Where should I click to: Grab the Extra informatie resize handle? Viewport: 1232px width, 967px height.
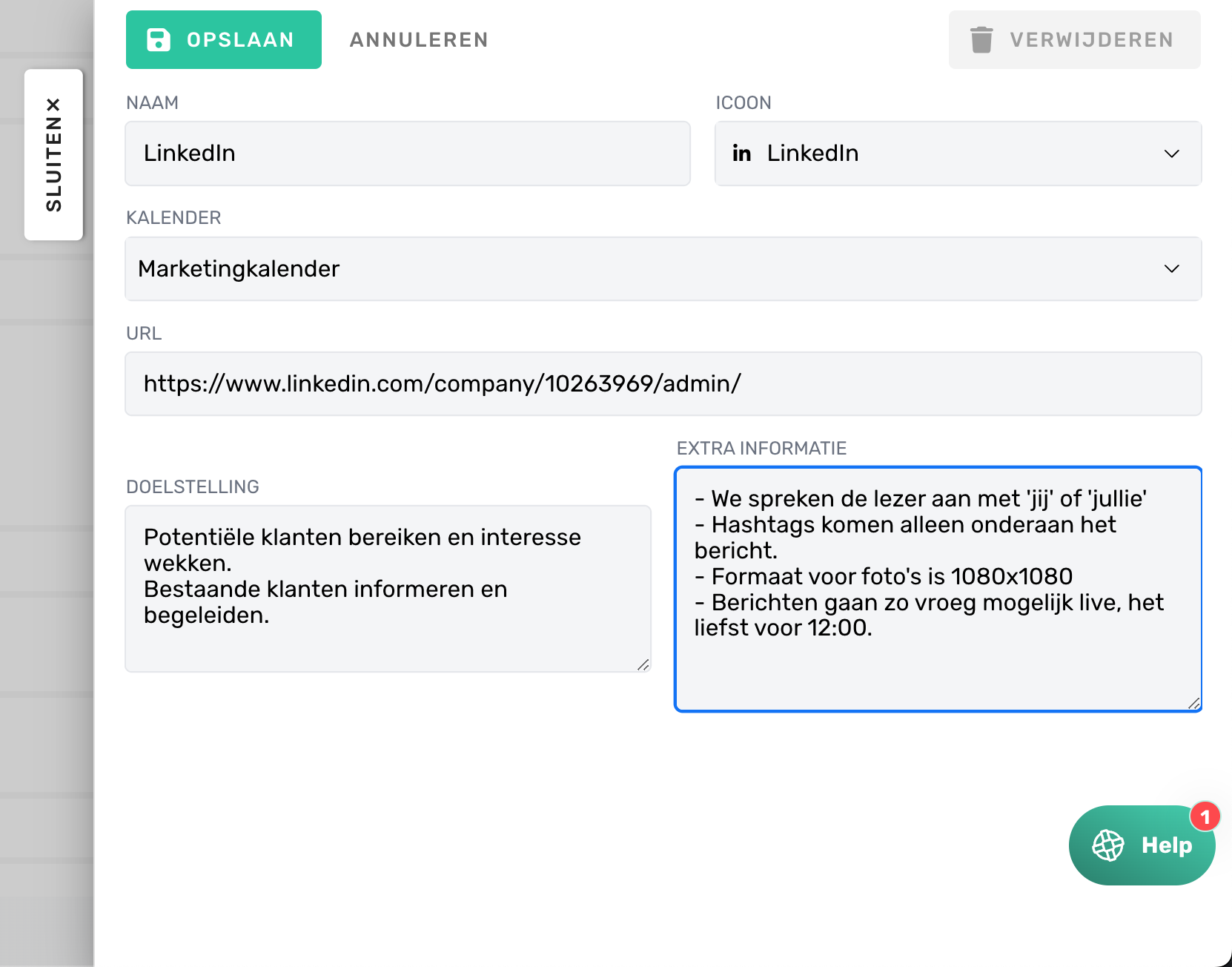click(x=1193, y=703)
